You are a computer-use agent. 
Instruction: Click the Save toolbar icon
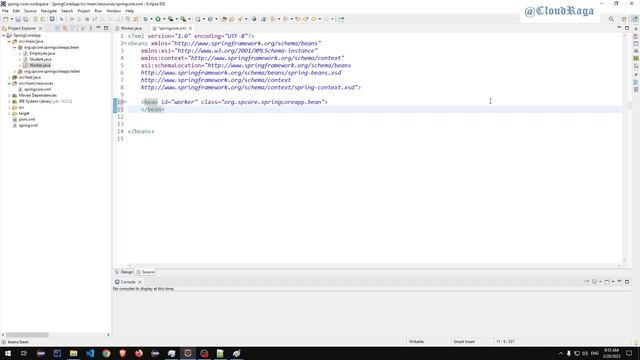[x=18, y=19]
